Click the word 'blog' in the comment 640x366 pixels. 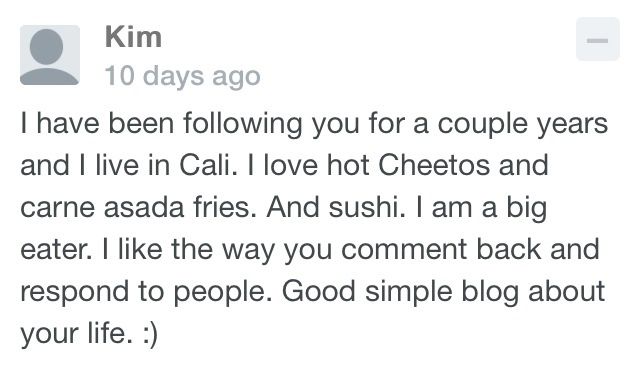(490, 292)
